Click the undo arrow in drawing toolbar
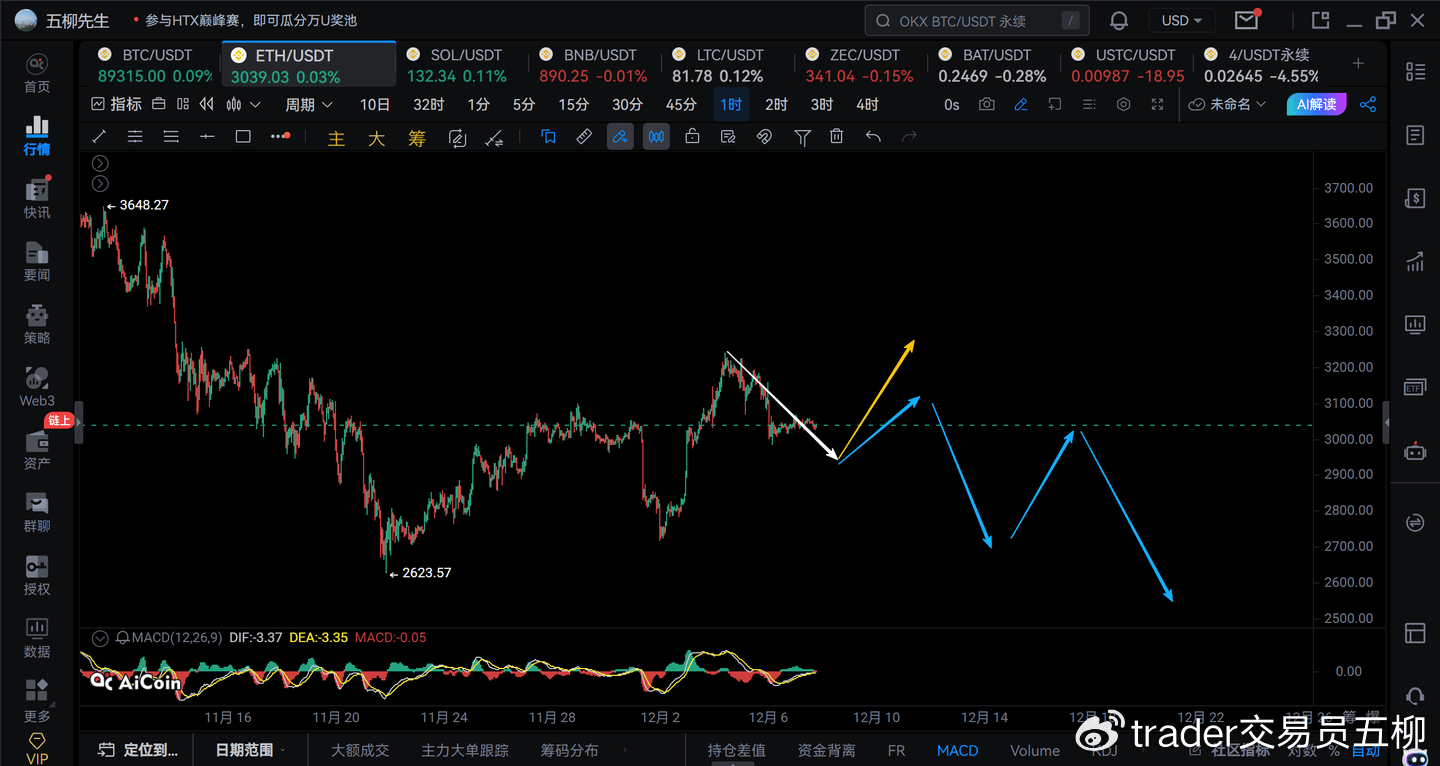The image size is (1440, 766). (873, 137)
